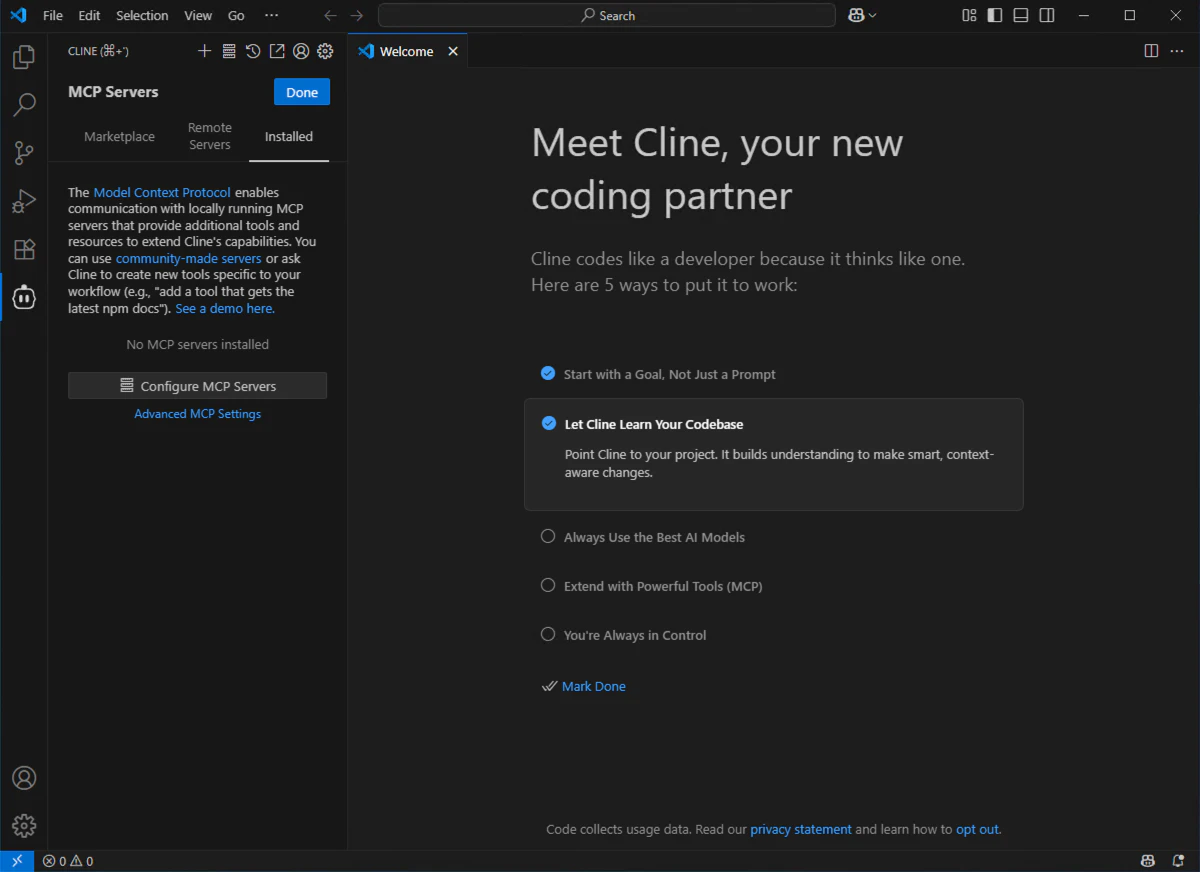
Task: Open Cline settings gear icon
Action: (325, 51)
